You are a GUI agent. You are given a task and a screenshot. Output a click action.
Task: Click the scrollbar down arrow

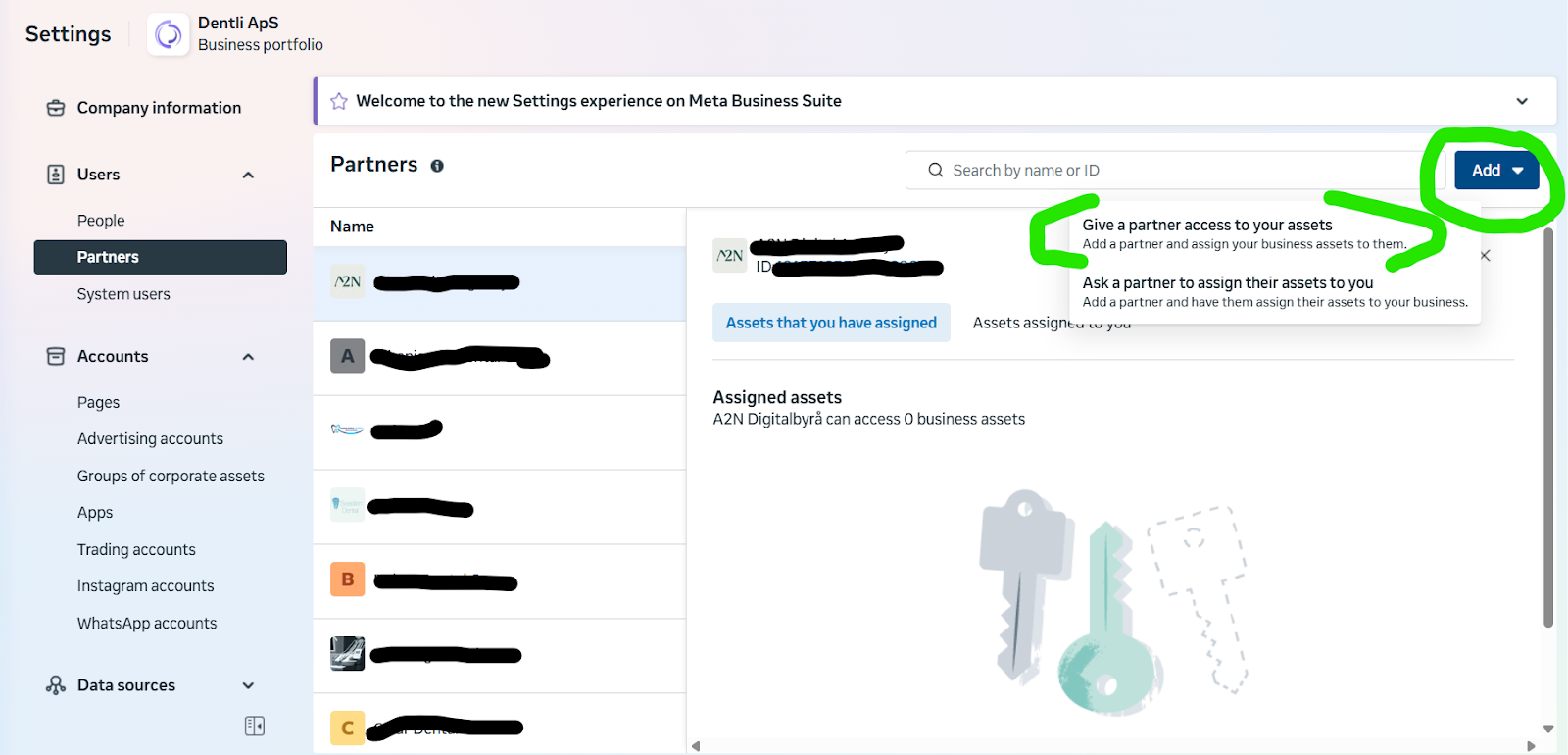tap(1548, 729)
